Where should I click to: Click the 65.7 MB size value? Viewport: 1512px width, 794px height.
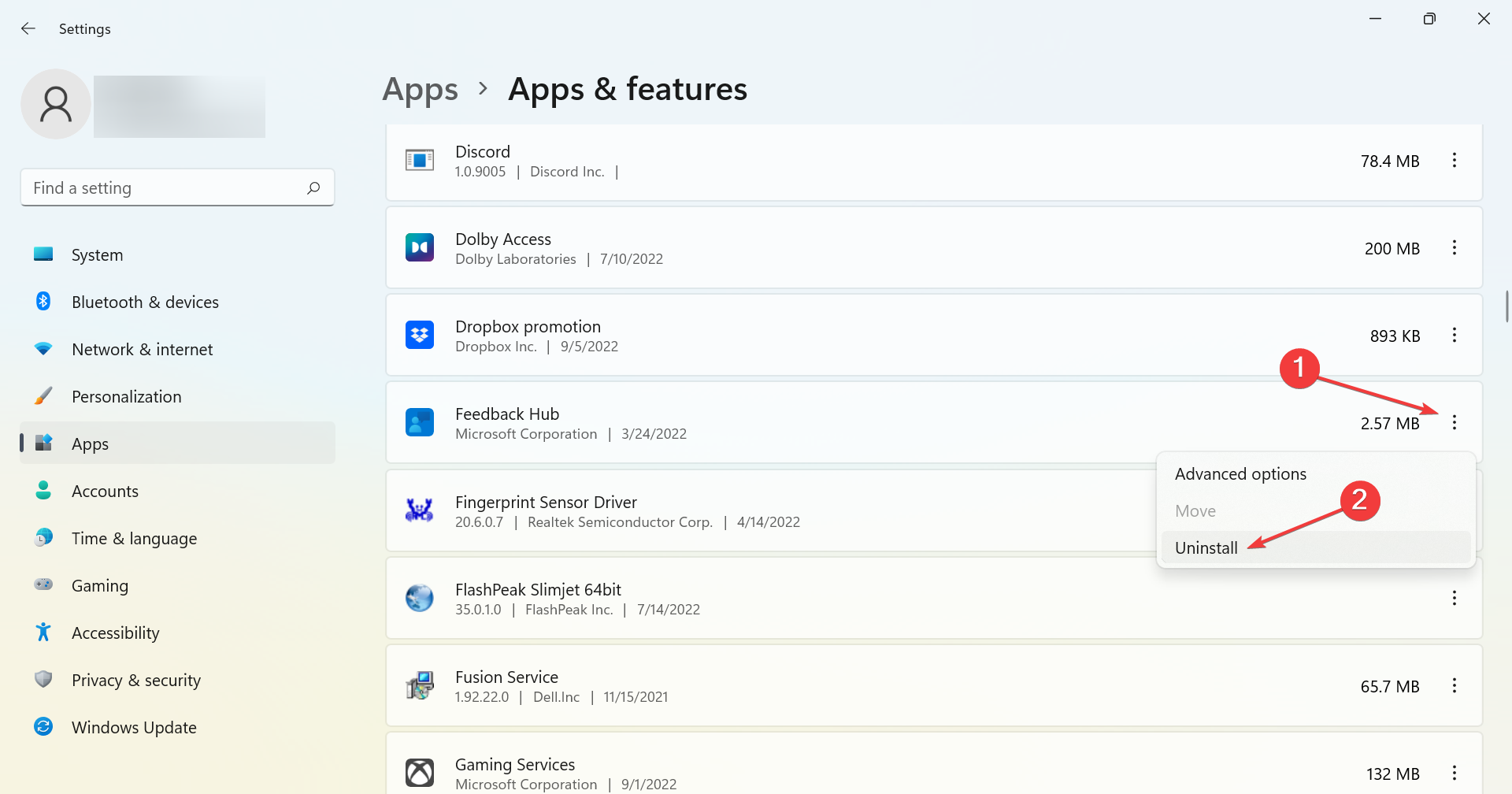[x=1390, y=687]
